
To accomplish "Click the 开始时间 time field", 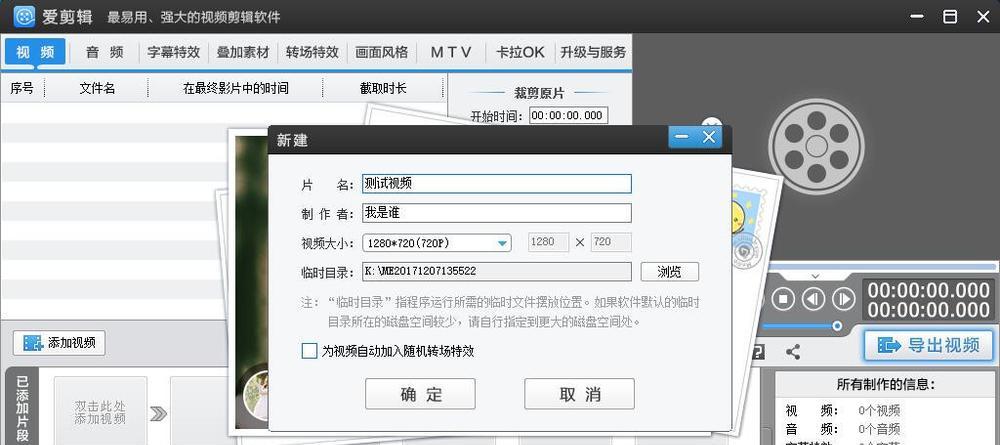I will 568,115.
